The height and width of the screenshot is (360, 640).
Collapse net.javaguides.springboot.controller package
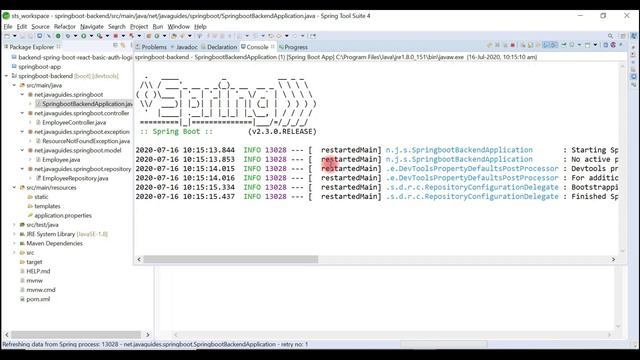click(22, 113)
